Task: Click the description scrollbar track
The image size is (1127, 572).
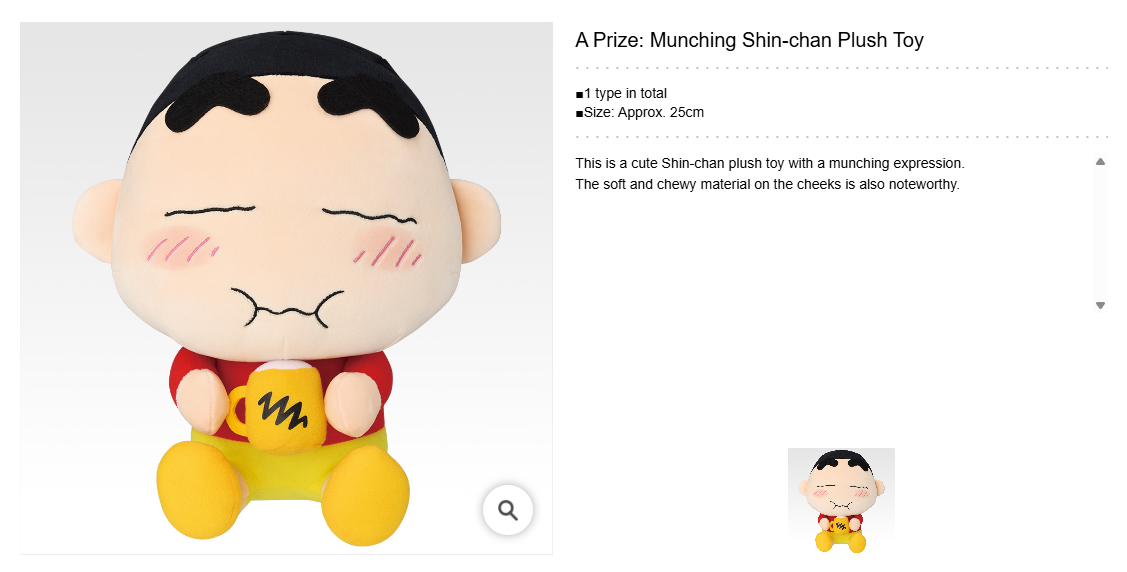Action: [x=1100, y=233]
